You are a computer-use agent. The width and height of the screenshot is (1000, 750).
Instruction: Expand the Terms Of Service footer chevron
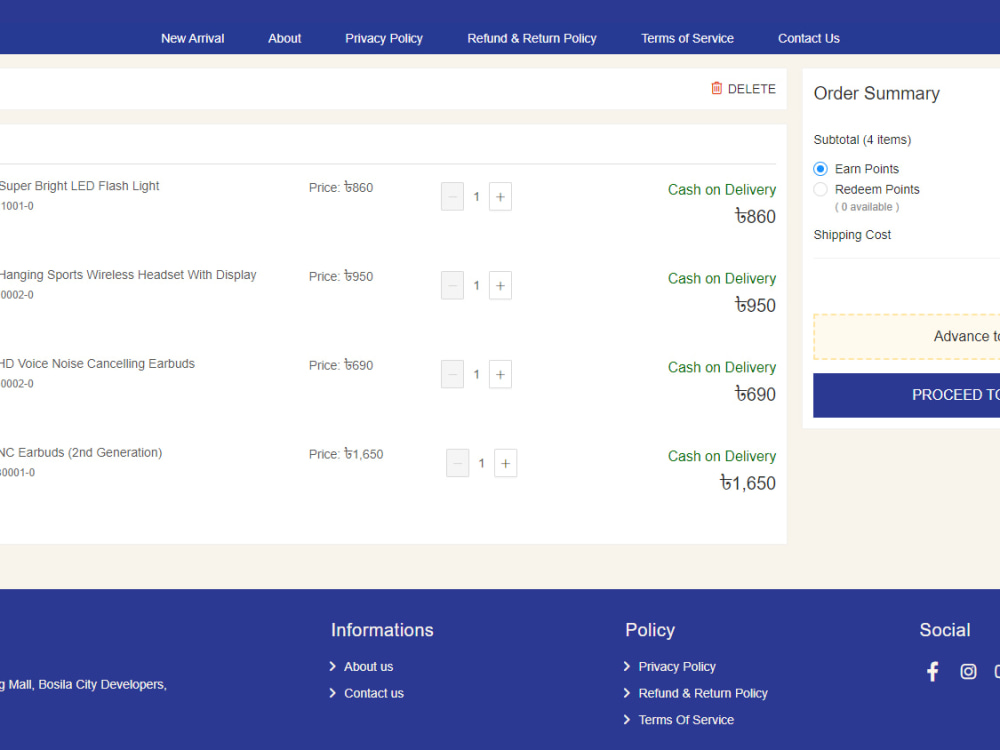click(x=628, y=719)
